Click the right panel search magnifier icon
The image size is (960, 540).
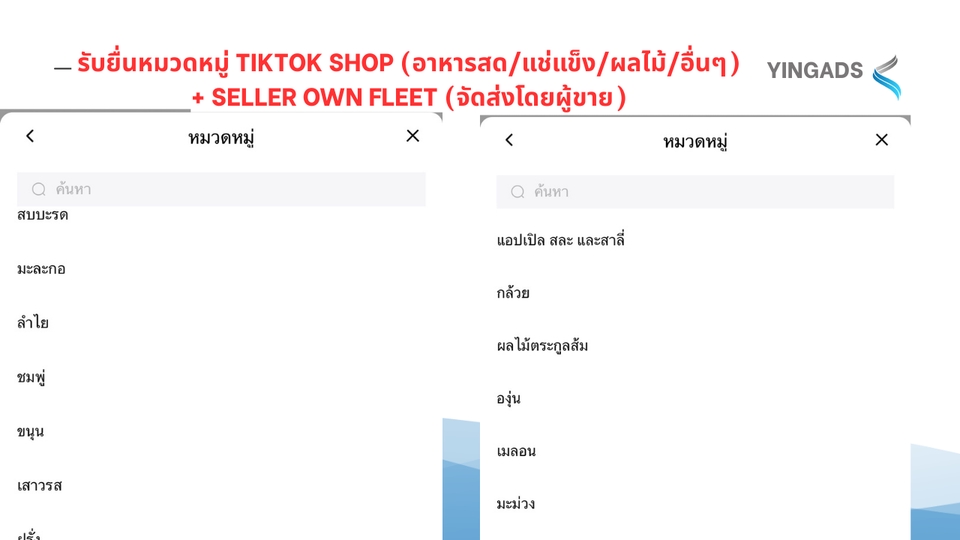coord(518,192)
